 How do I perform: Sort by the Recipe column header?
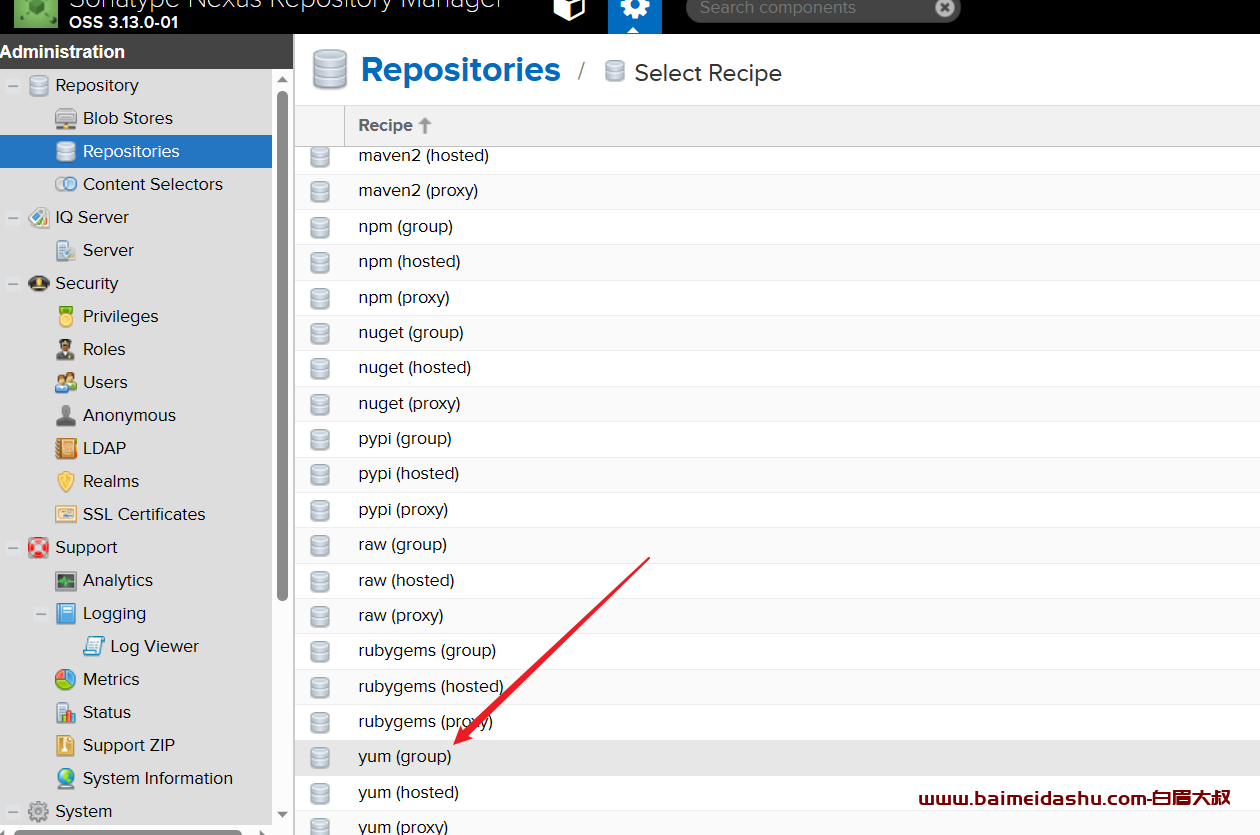click(395, 125)
